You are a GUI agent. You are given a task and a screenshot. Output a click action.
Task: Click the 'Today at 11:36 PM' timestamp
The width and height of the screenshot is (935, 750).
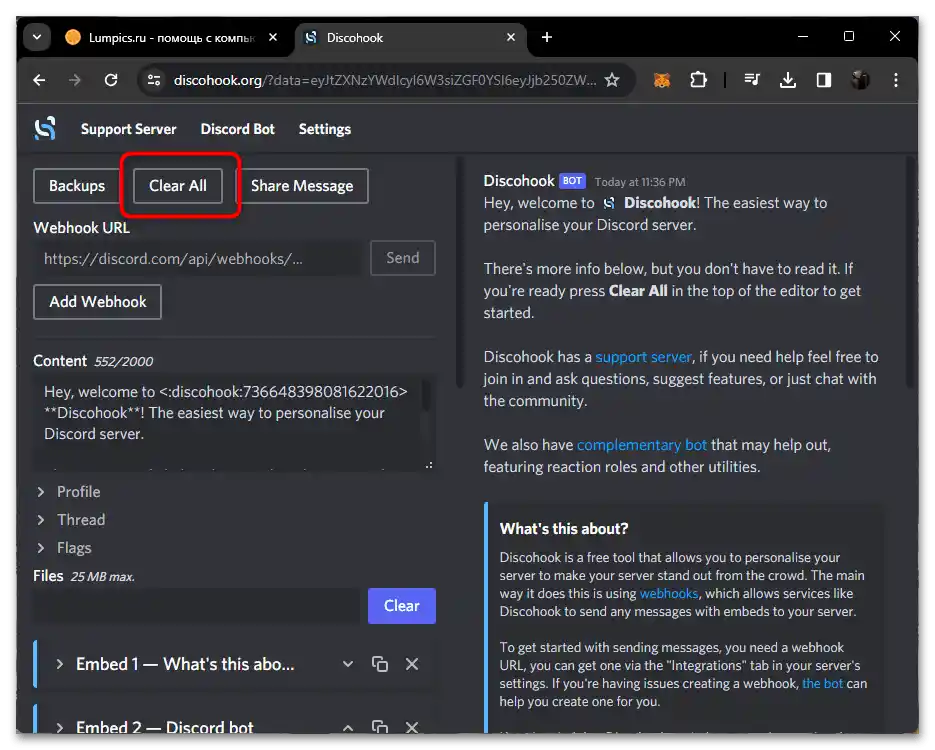640,182
